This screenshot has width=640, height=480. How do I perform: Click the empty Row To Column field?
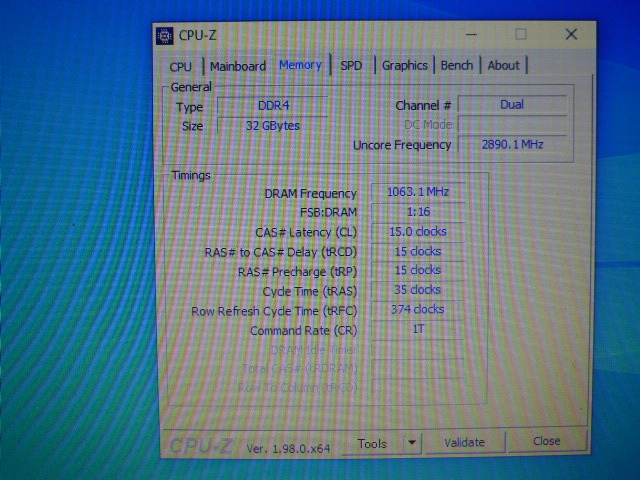[418, 387]
